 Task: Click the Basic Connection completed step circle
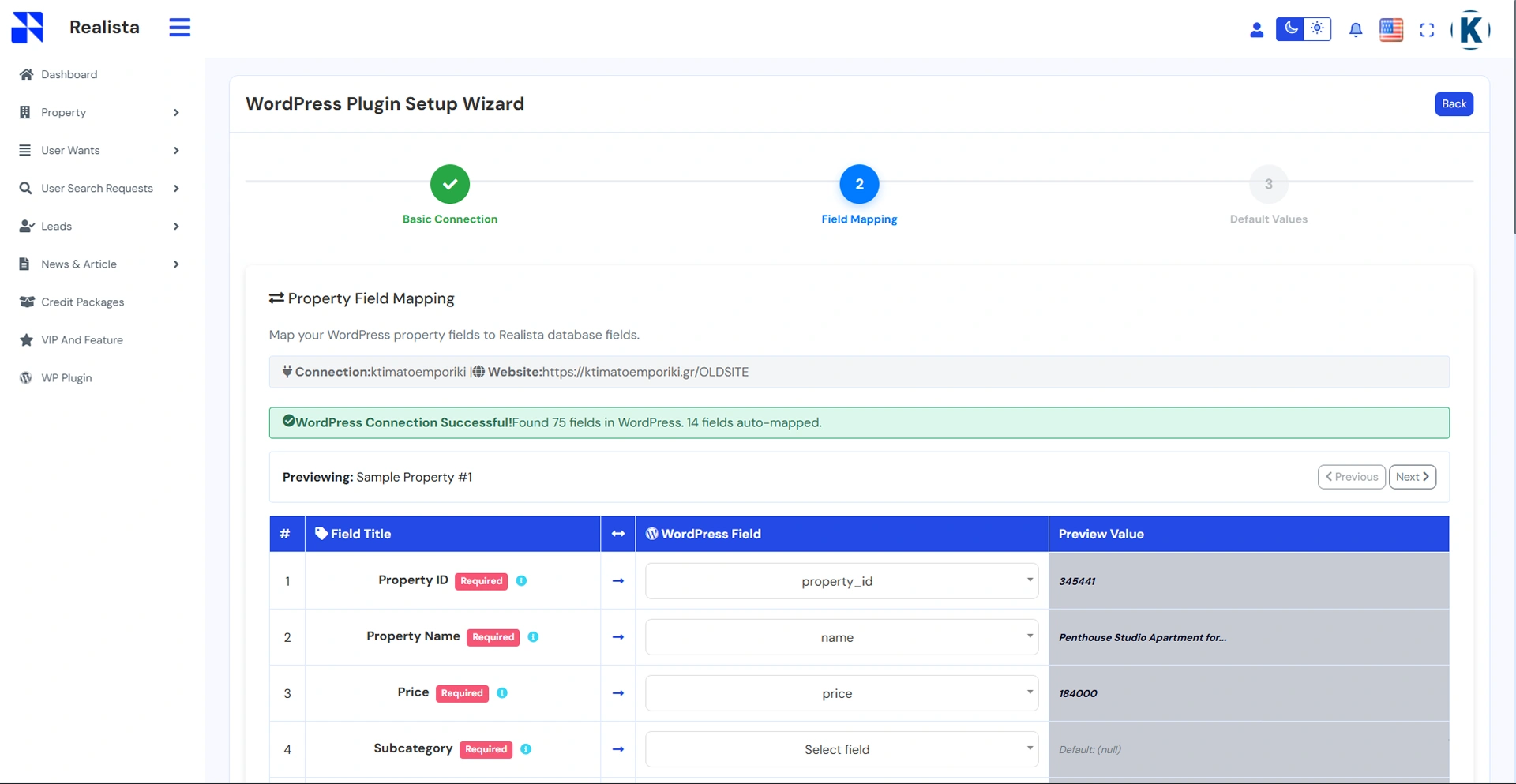coord(450,184)
